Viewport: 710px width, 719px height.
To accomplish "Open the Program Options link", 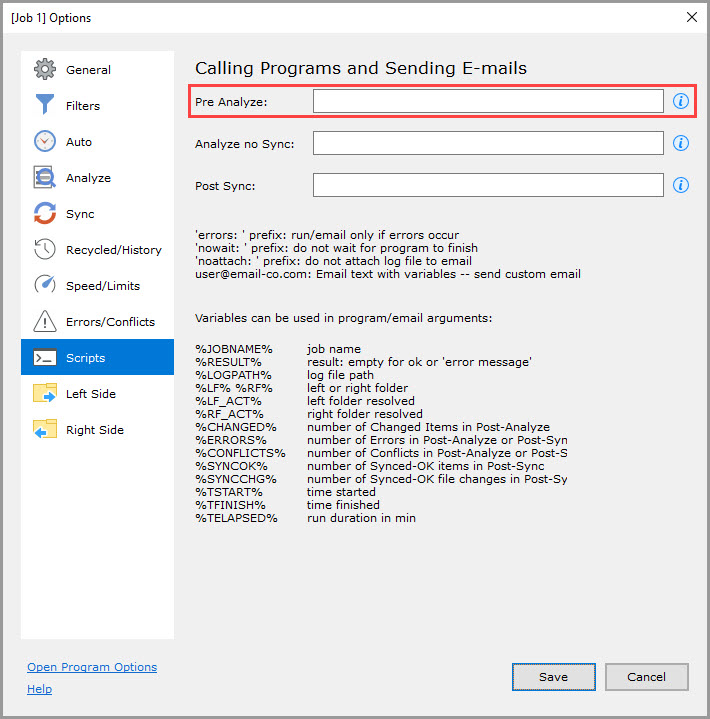I will click(x=92, y=667).
